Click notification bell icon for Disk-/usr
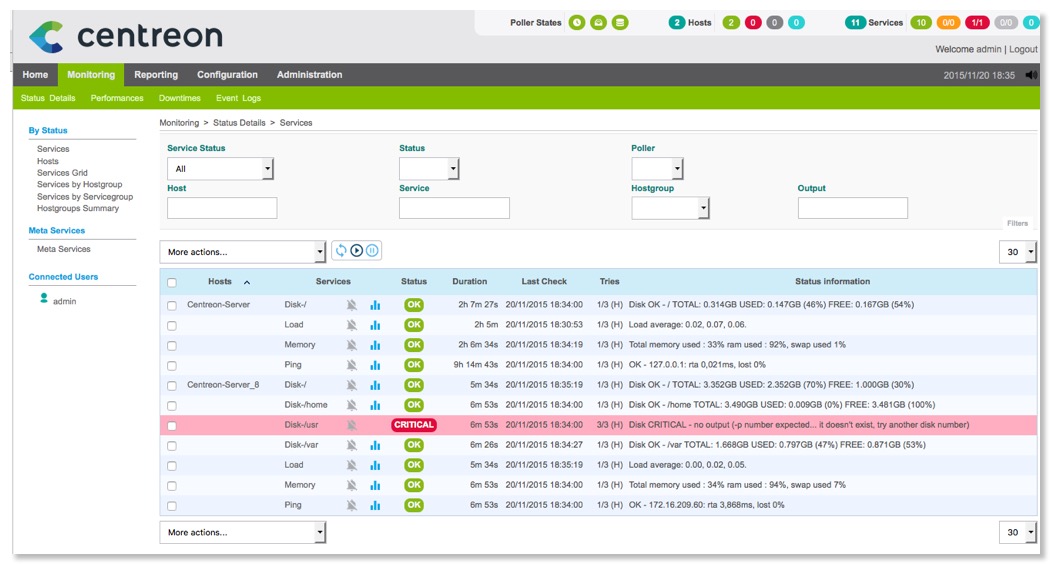1050x564 pixels. [x=352, y=425]
